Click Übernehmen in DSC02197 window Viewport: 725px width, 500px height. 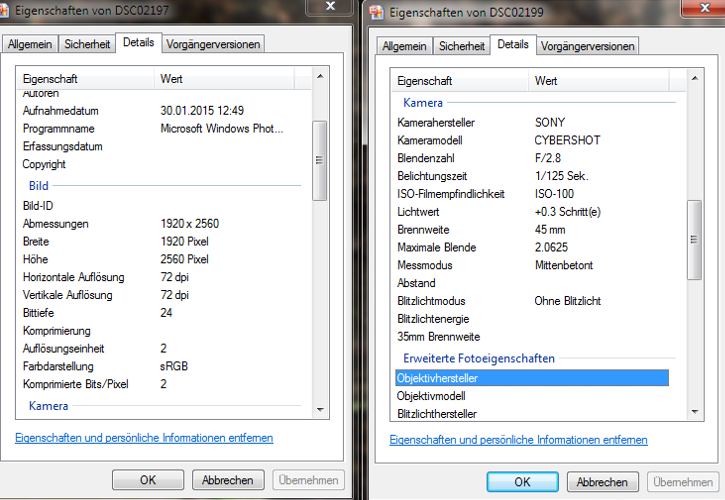coord(308,480)
